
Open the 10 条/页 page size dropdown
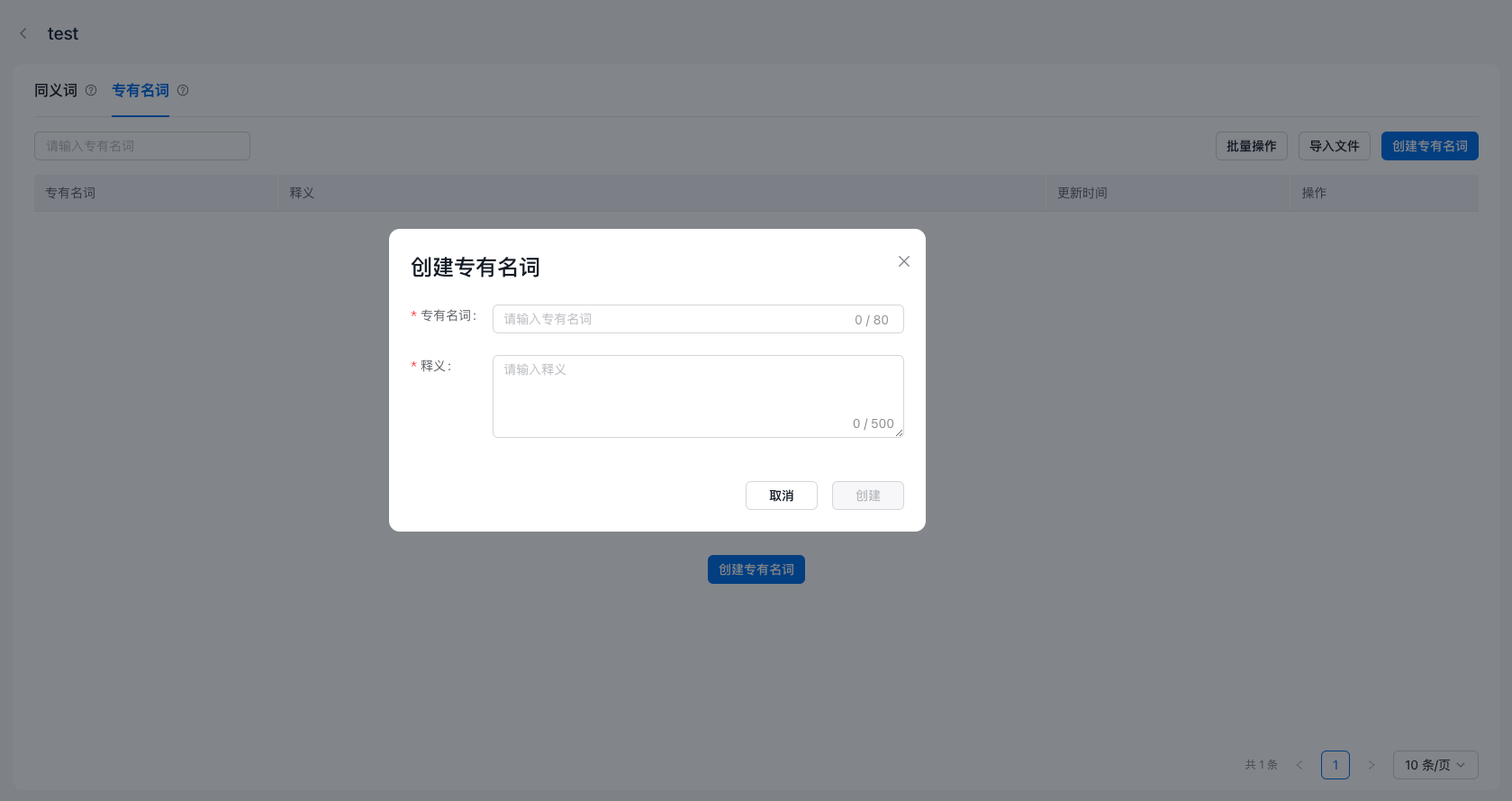point(1435,765)
